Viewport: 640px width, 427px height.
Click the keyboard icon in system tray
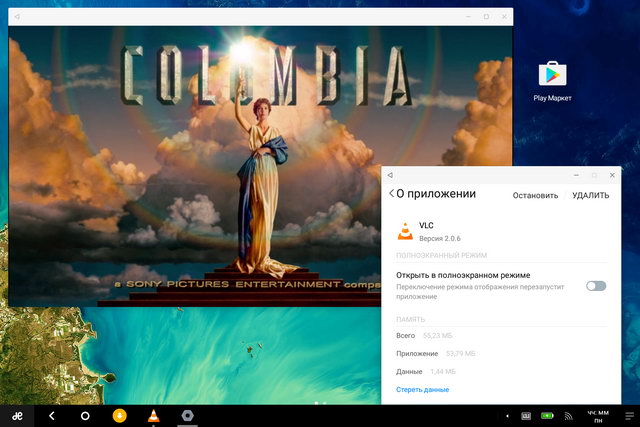click(526, 416)
